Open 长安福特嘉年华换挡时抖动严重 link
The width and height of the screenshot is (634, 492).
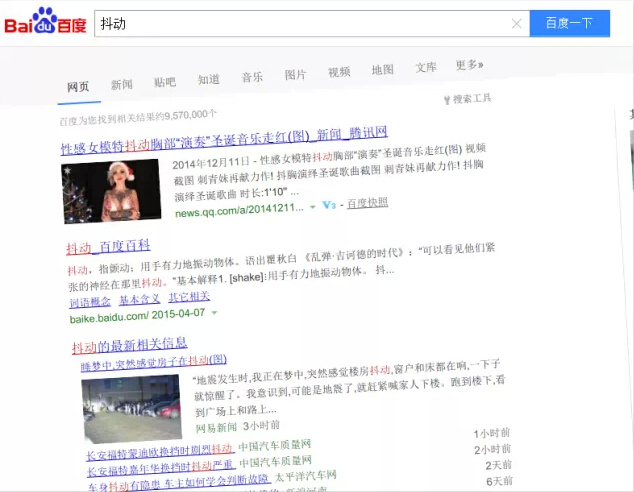(x=161, y=469)
